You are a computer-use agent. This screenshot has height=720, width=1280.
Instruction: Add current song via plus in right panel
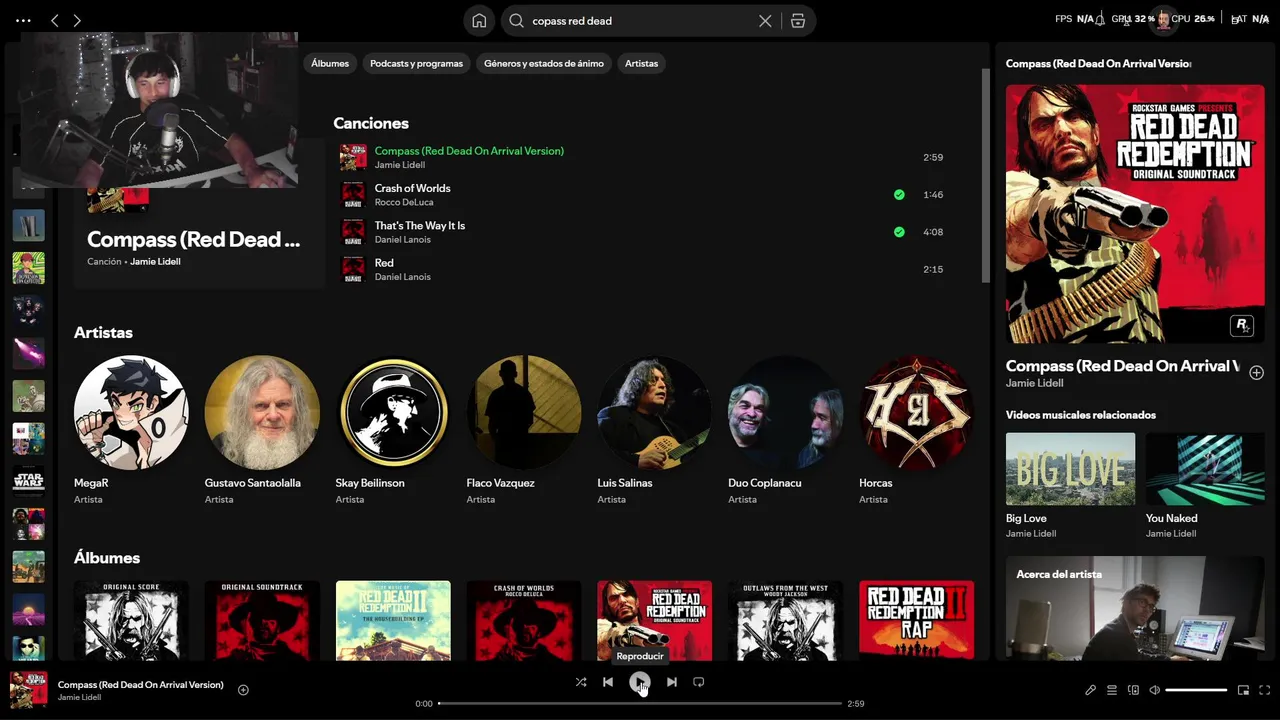1256,372
